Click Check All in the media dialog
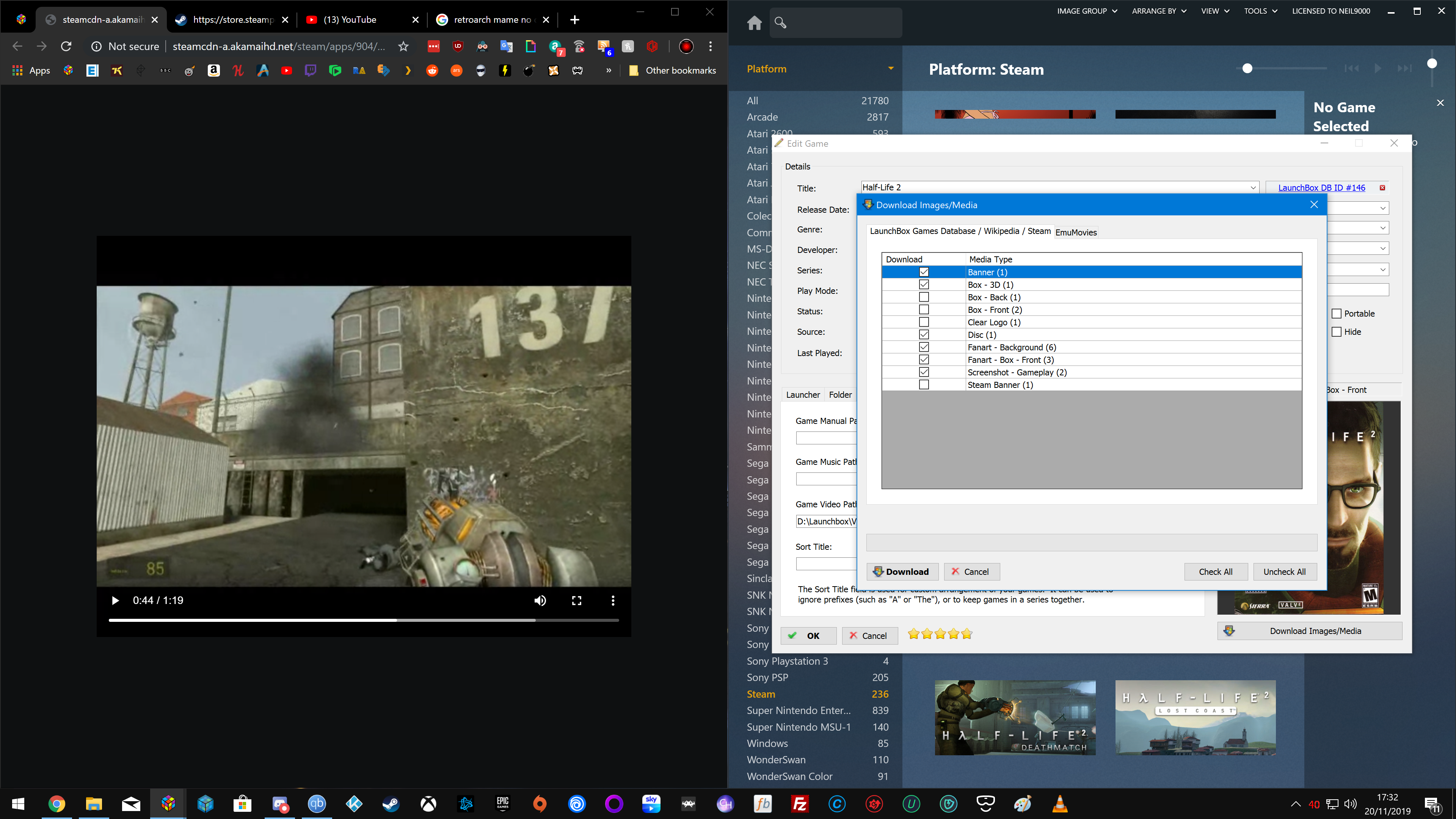 [x=1216, y=571]
